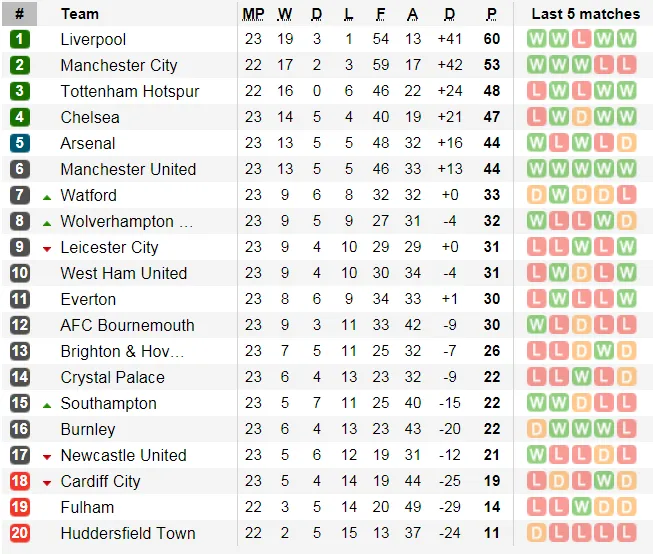Click the up arrow next to Southampton
This screenshot has height=554, width=653.
[x=47, y=404]
